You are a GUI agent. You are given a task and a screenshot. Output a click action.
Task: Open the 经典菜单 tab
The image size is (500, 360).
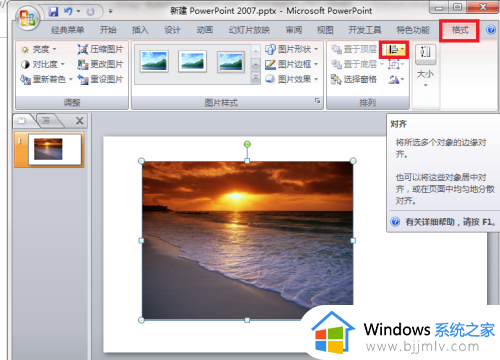click(x=67, y=30)
